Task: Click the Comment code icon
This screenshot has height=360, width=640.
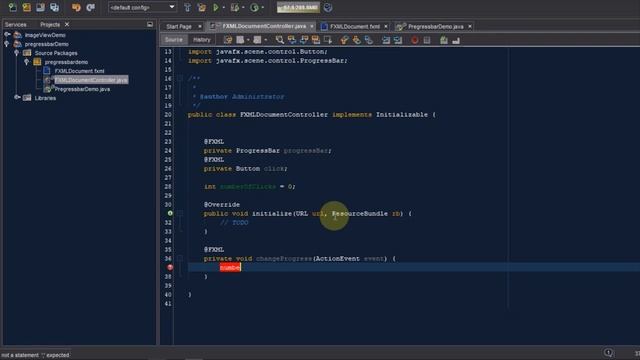Action: point(444,40)
